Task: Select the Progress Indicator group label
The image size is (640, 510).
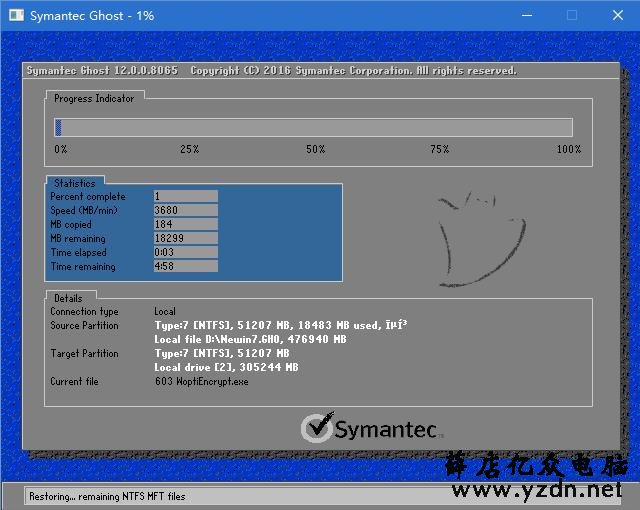Action: (94, 98)
